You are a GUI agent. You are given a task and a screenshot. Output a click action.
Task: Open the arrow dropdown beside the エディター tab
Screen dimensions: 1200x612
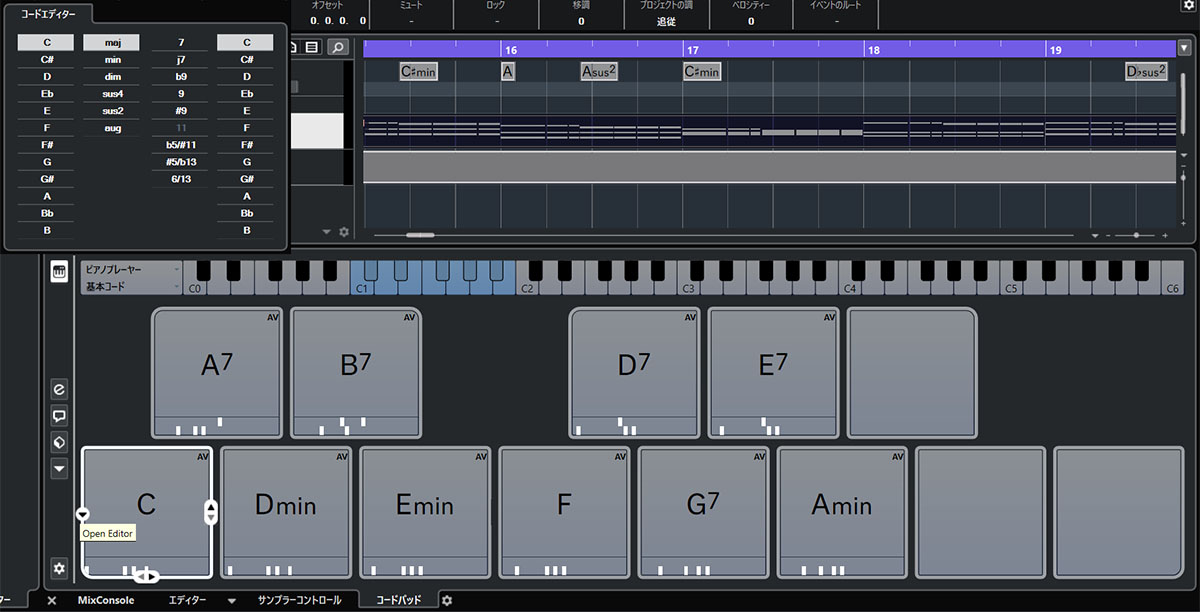click(231, 601)
